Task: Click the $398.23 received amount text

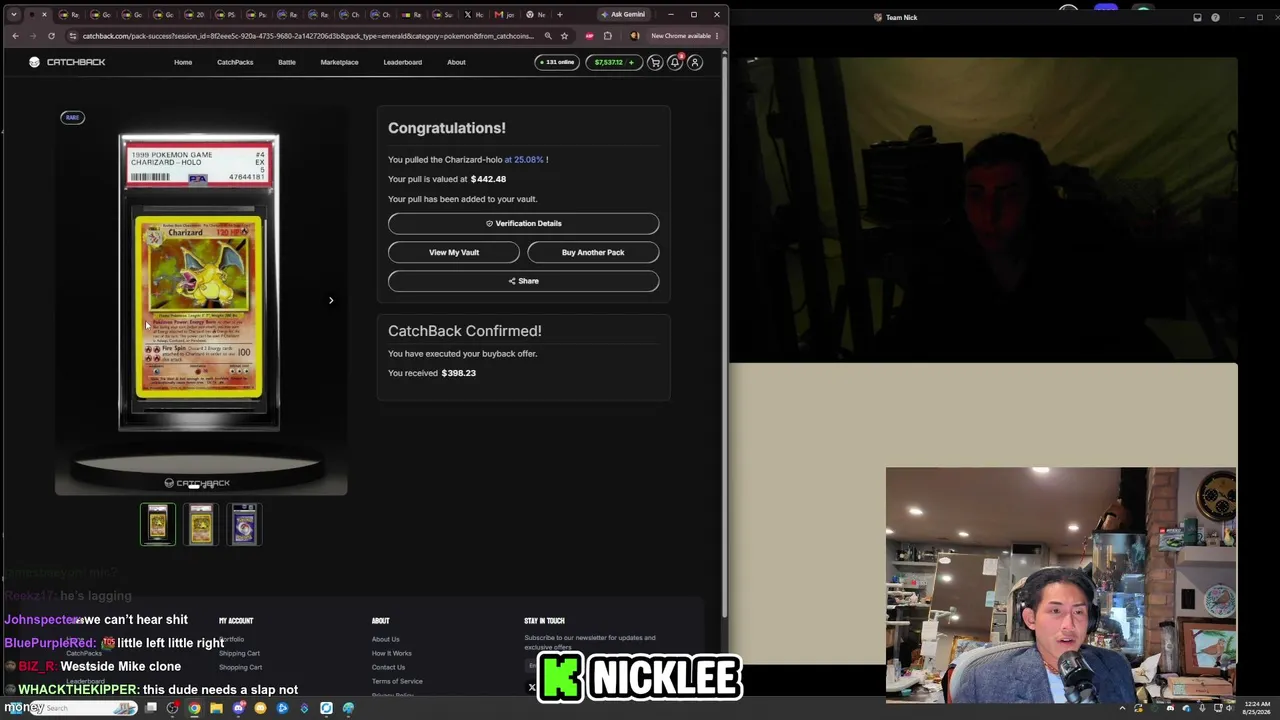Action: pos(459,373)
